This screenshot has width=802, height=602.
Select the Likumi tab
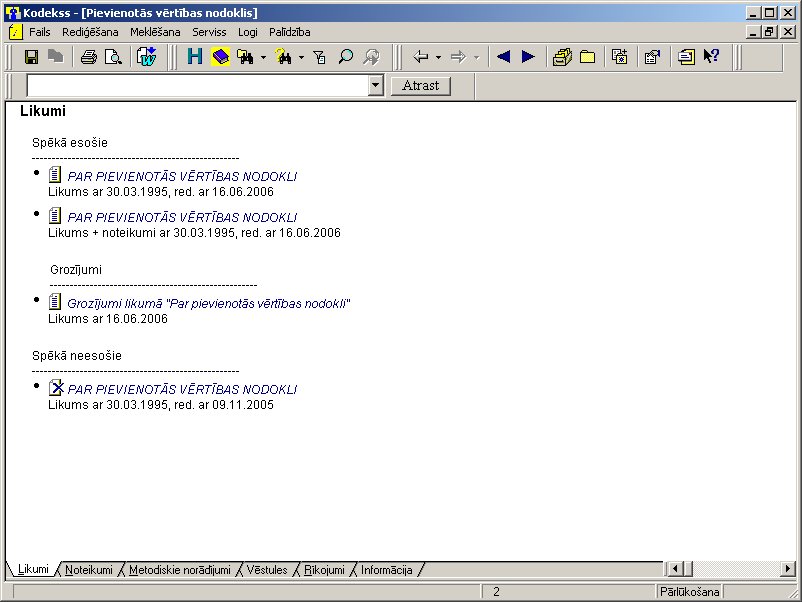point(33,569)
